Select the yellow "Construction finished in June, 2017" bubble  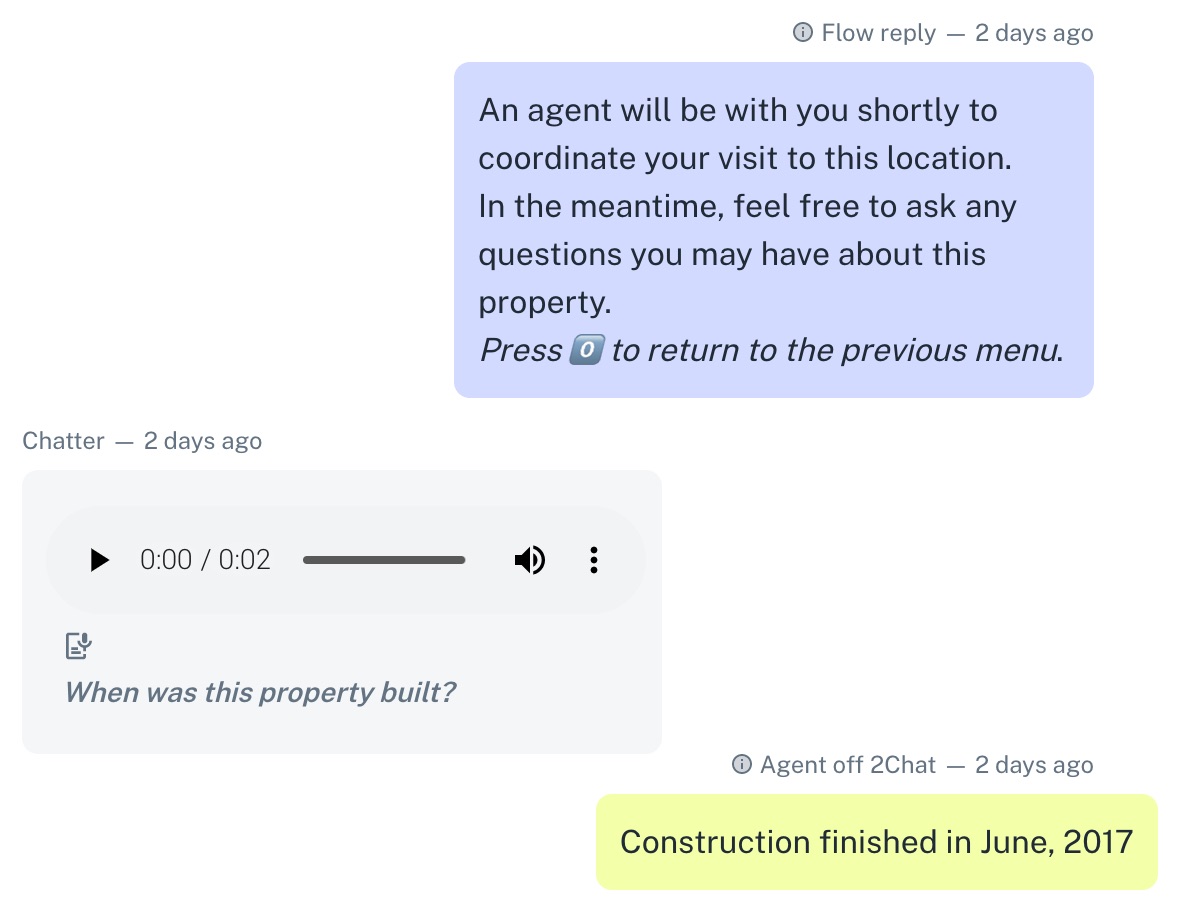(876, 842)
